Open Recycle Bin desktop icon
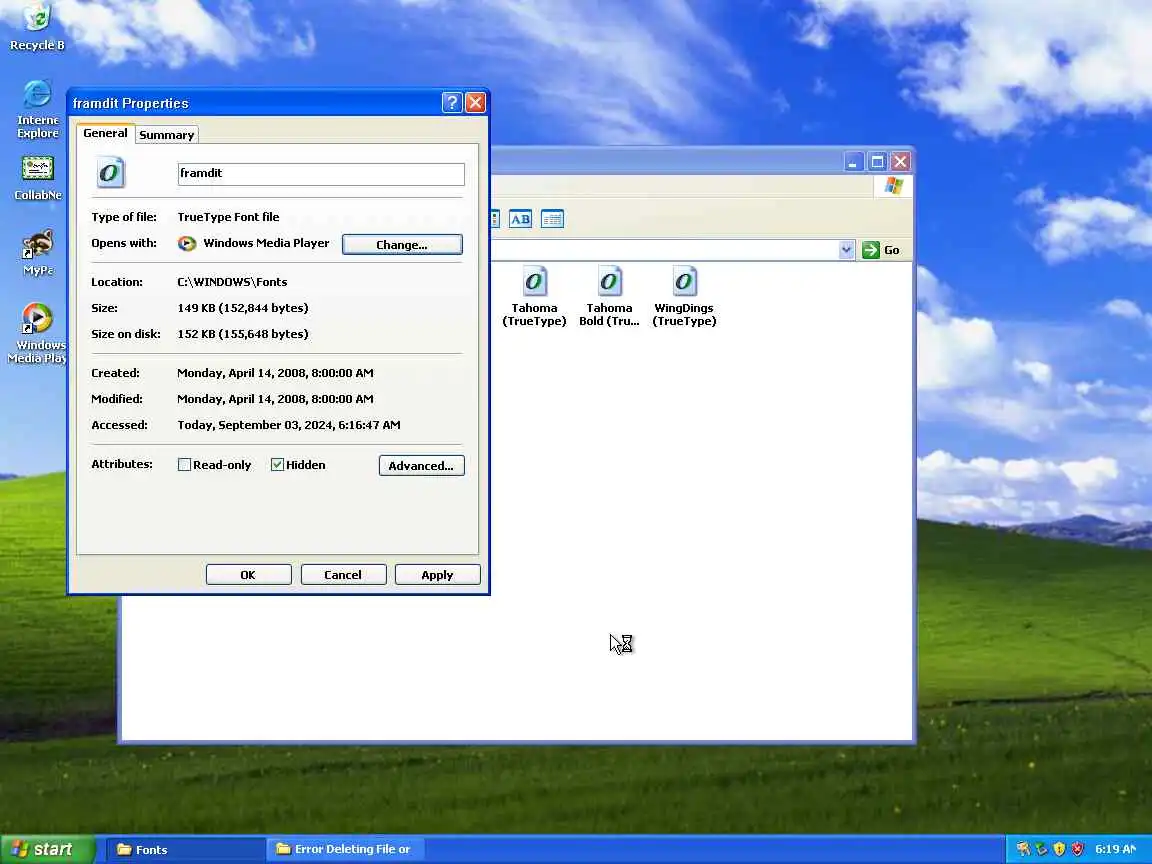The image size is (1152, 864). point(37,16)
